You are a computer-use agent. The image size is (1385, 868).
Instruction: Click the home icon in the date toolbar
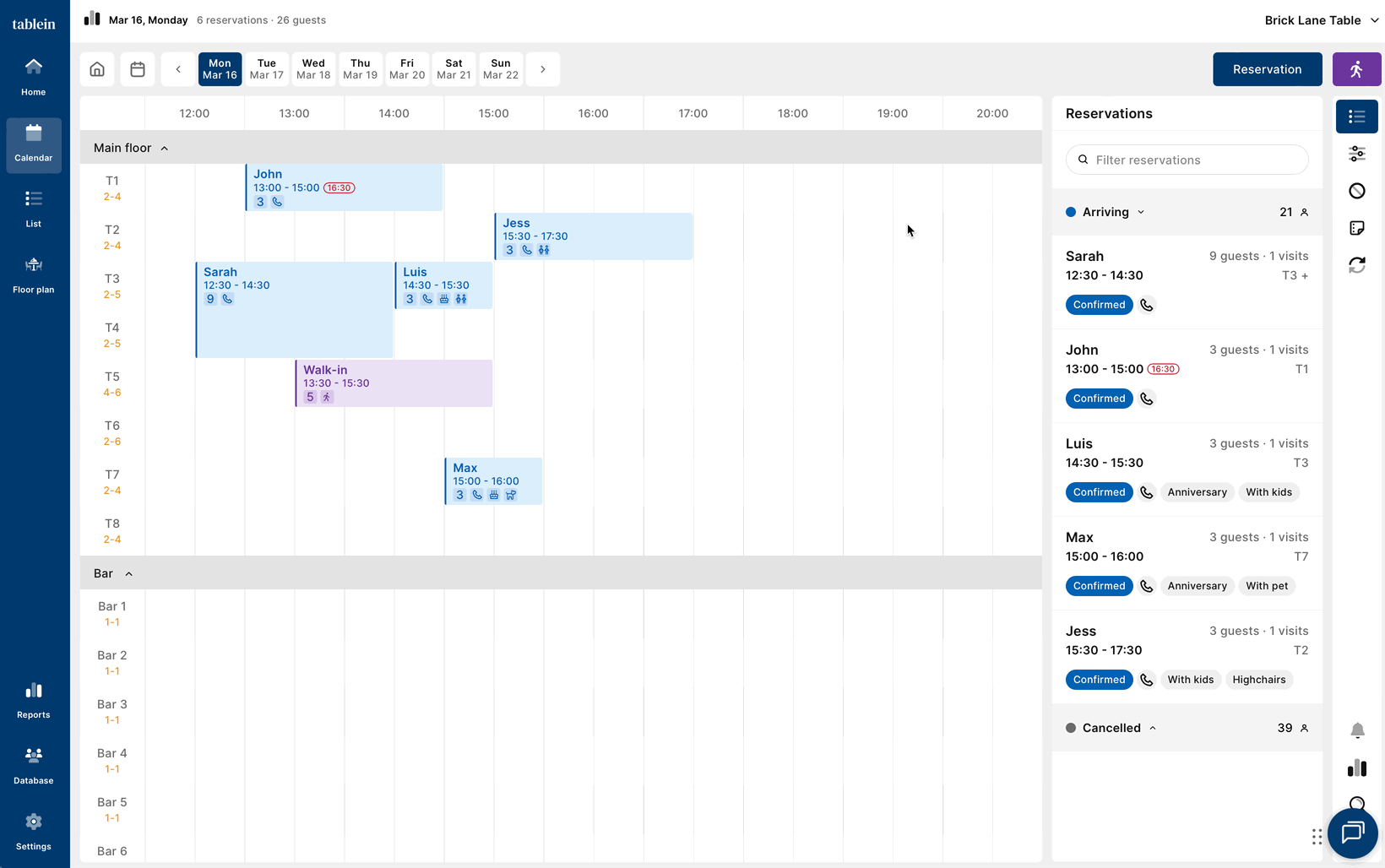click(97, 69)
